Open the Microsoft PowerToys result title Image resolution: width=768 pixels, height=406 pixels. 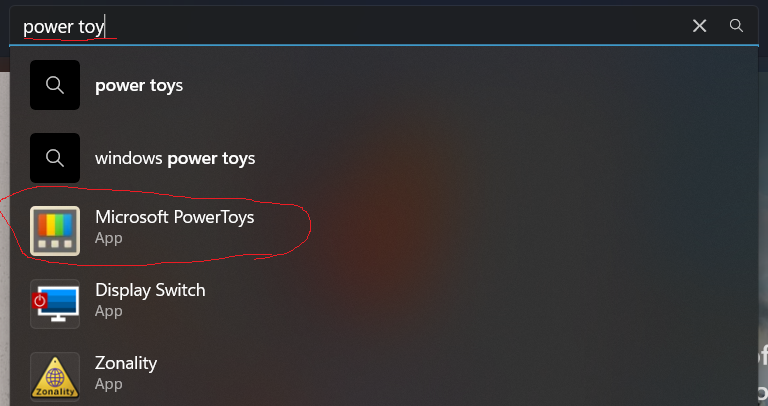pos(174,217)
